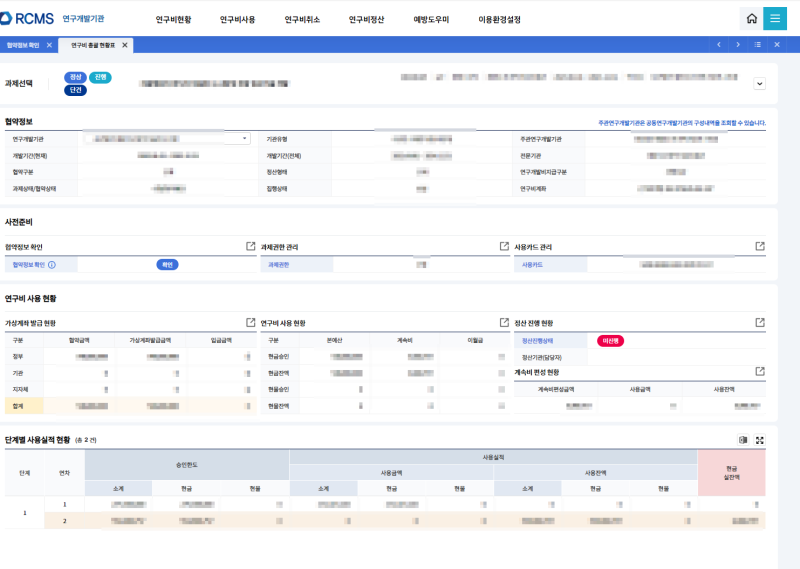The width and height of the screenshot is (800, 569).
Task: Close the 연구비 종합 현황표 tab
Action: (125, 45)
